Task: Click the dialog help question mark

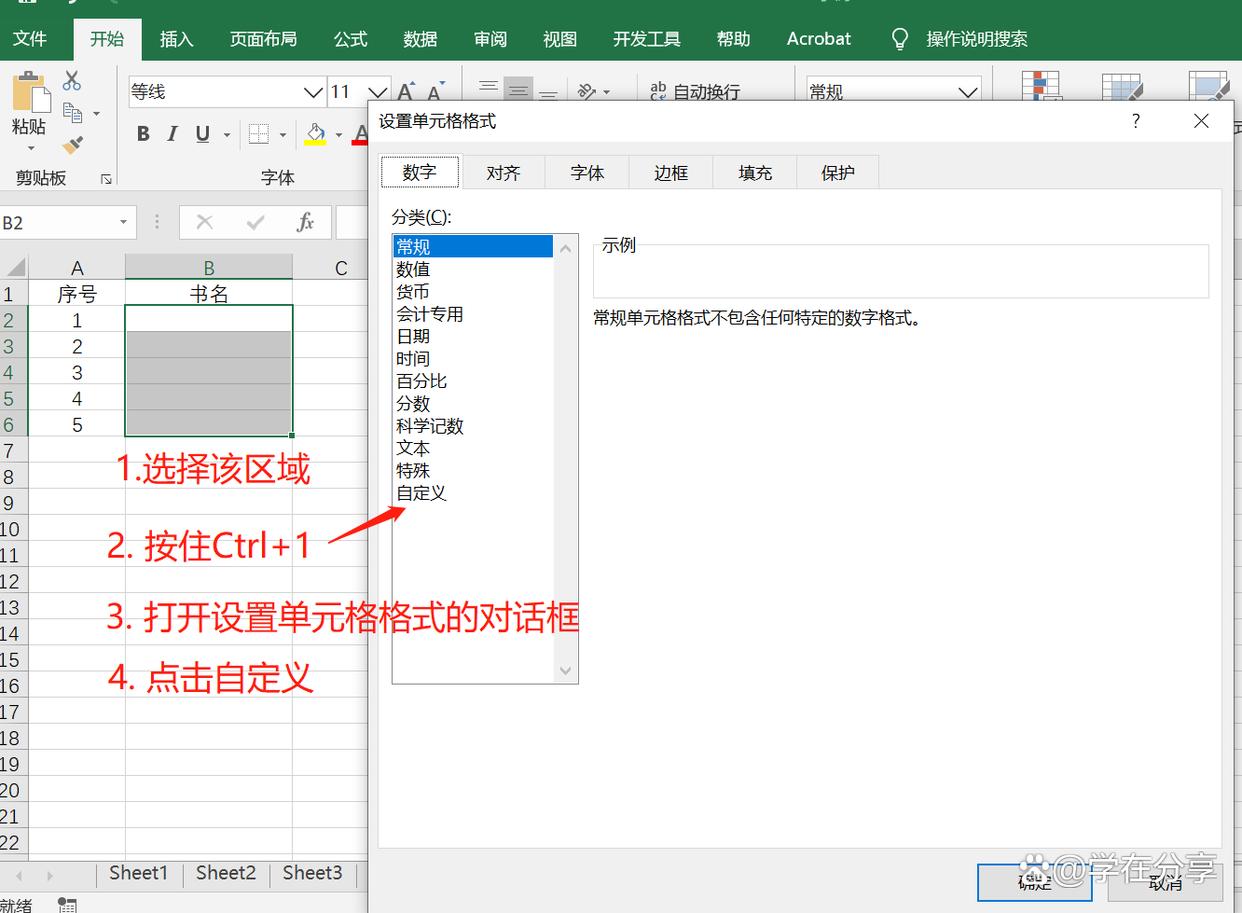Action: pyautogui.click(x=1135, y=121)
